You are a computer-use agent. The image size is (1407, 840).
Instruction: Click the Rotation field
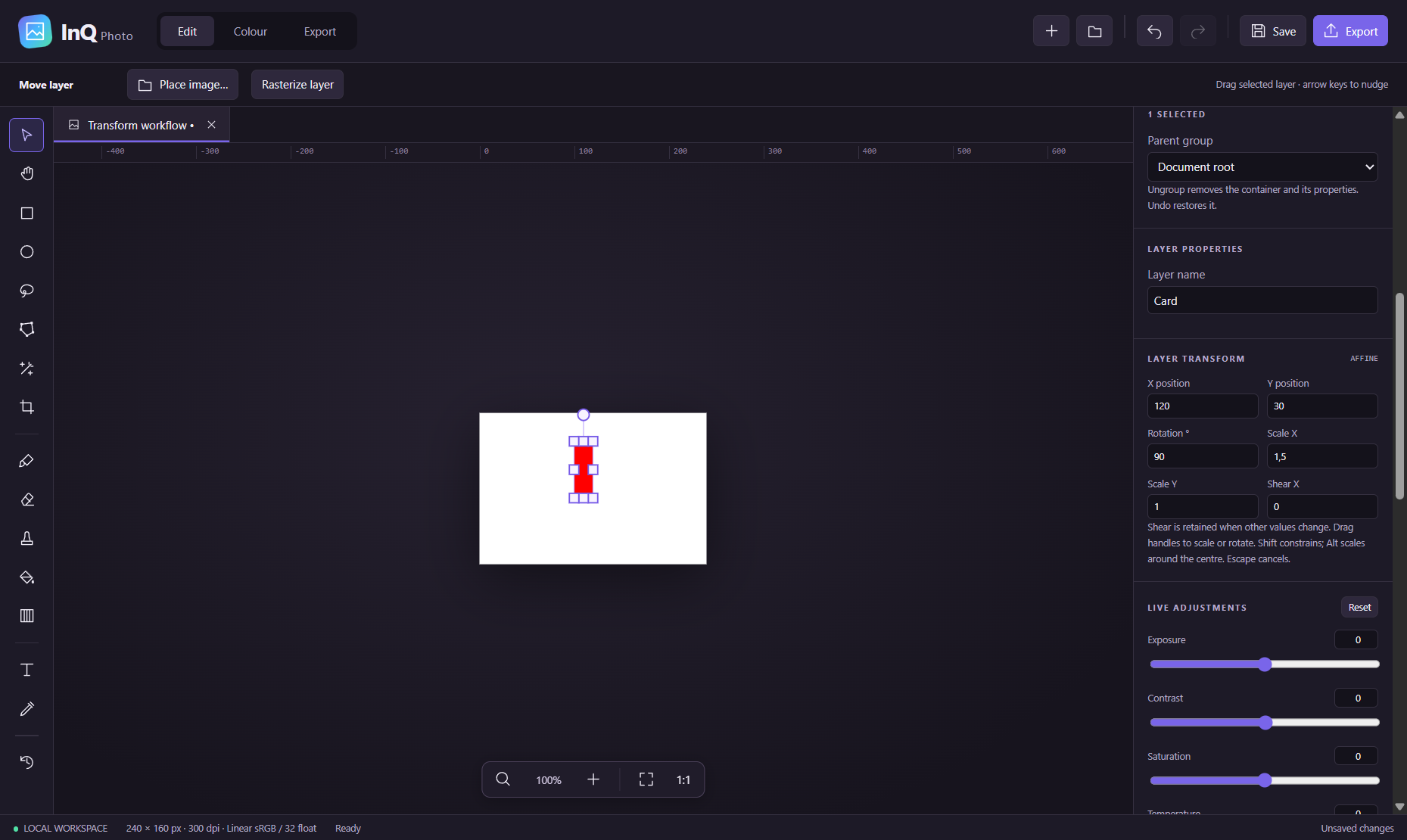tap(1203, 456)
